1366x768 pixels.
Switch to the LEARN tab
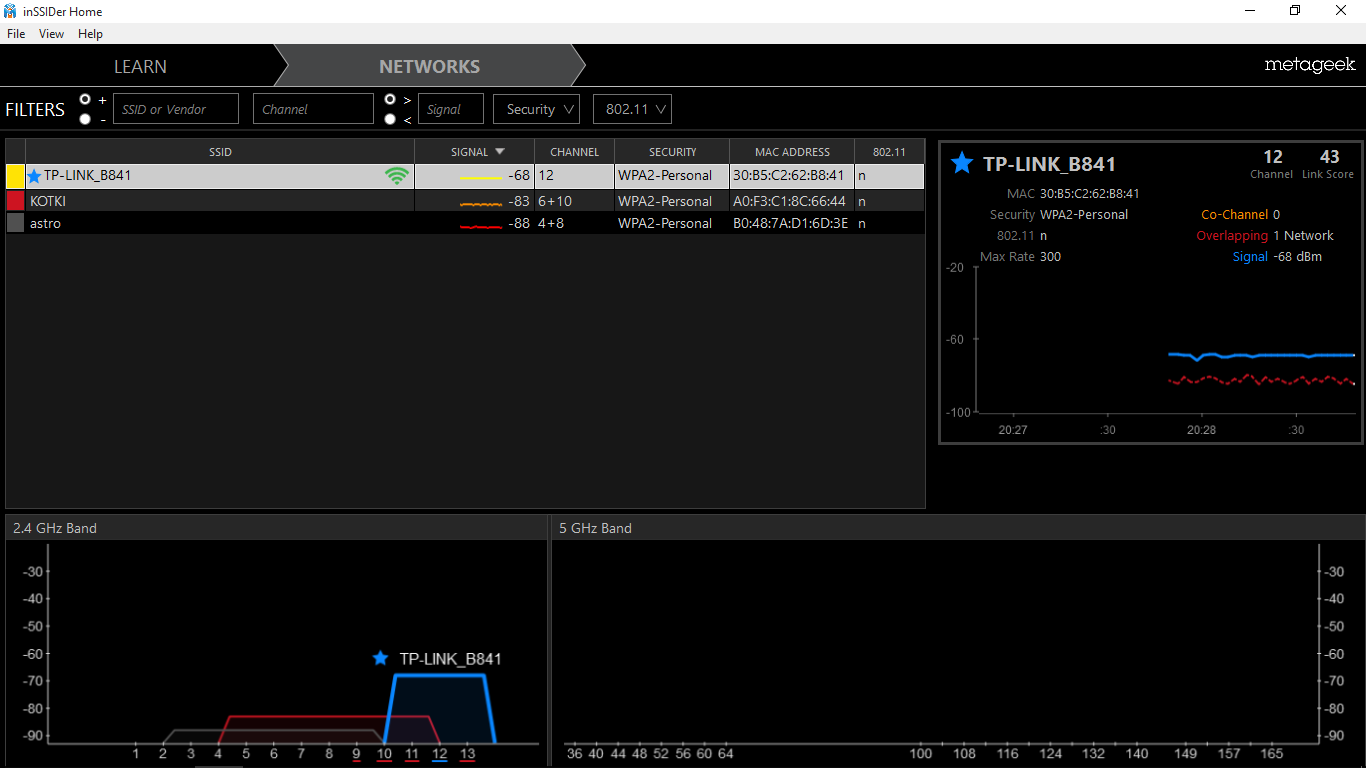coord(140,66)
